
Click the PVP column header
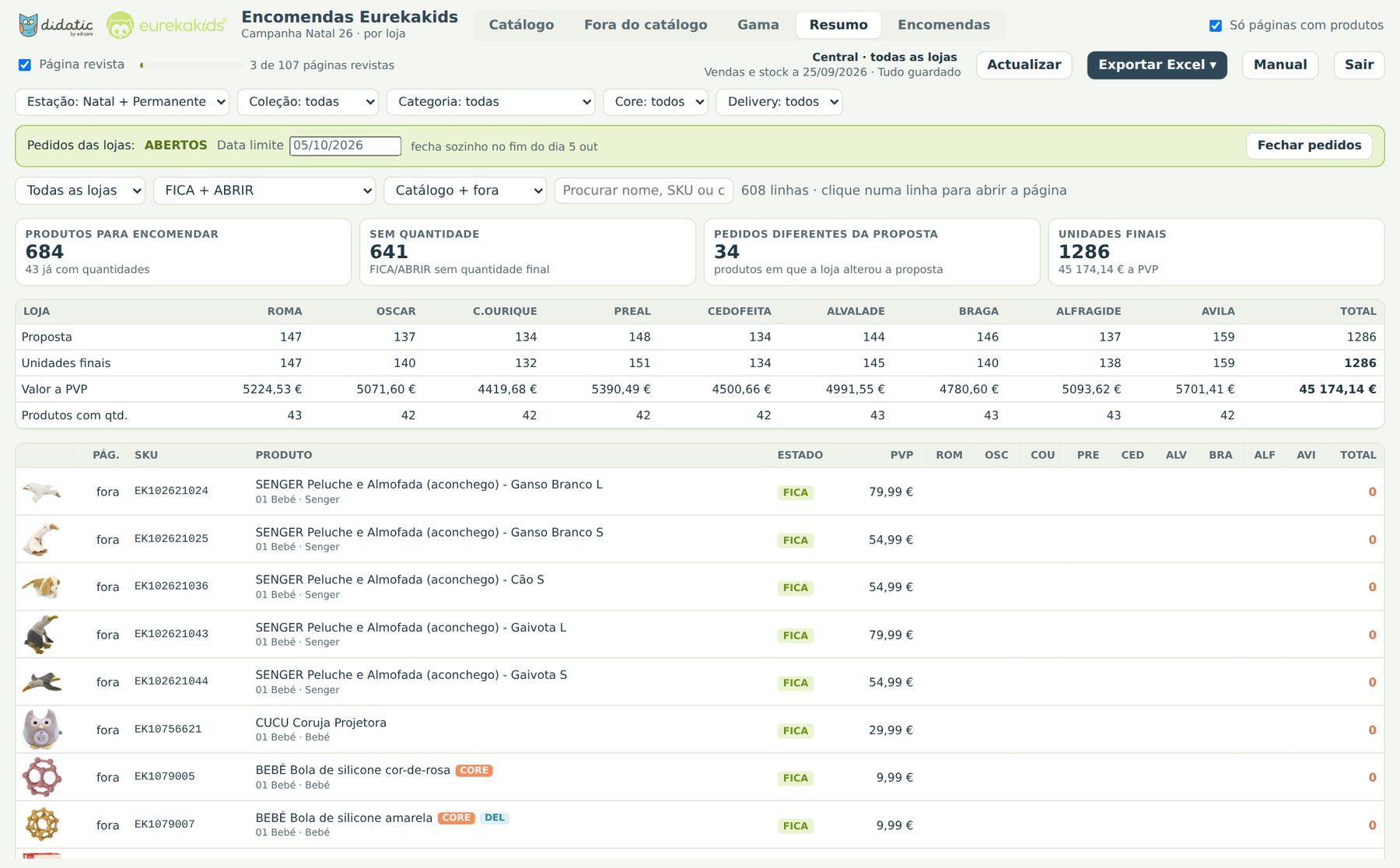901,455
